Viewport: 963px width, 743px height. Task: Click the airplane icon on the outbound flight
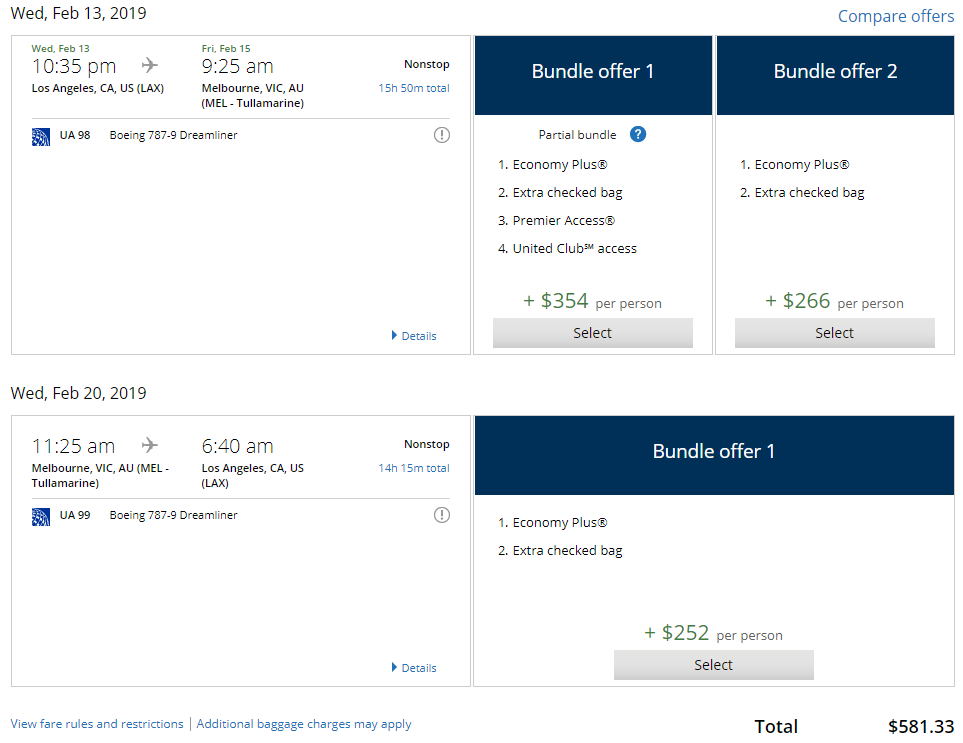click(150, 66)
